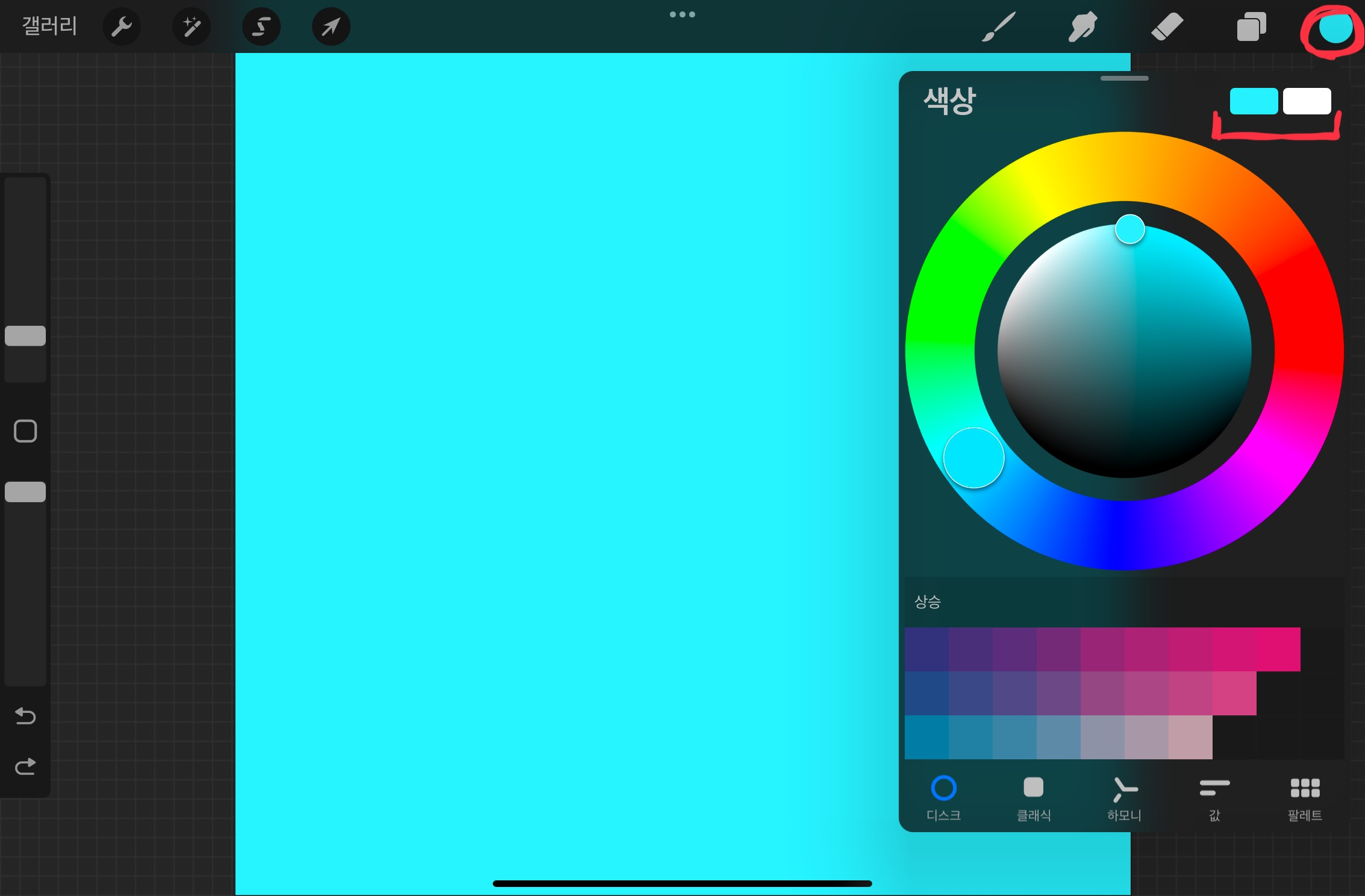The height and width of the screenshot is (896, 1365).
Task: Select the cyan primary color swatch
Action: click(1254, 101)
